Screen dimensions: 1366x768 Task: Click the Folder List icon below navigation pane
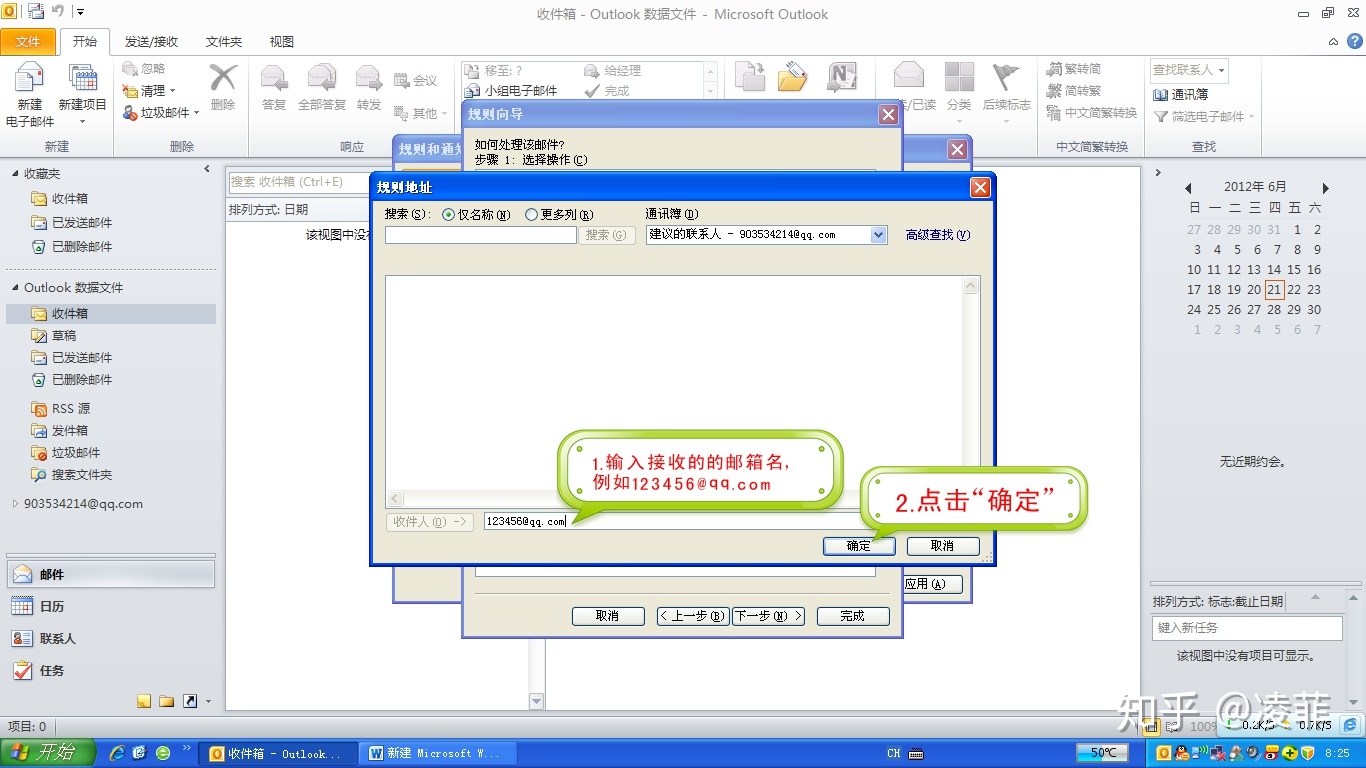pos(166,701)
